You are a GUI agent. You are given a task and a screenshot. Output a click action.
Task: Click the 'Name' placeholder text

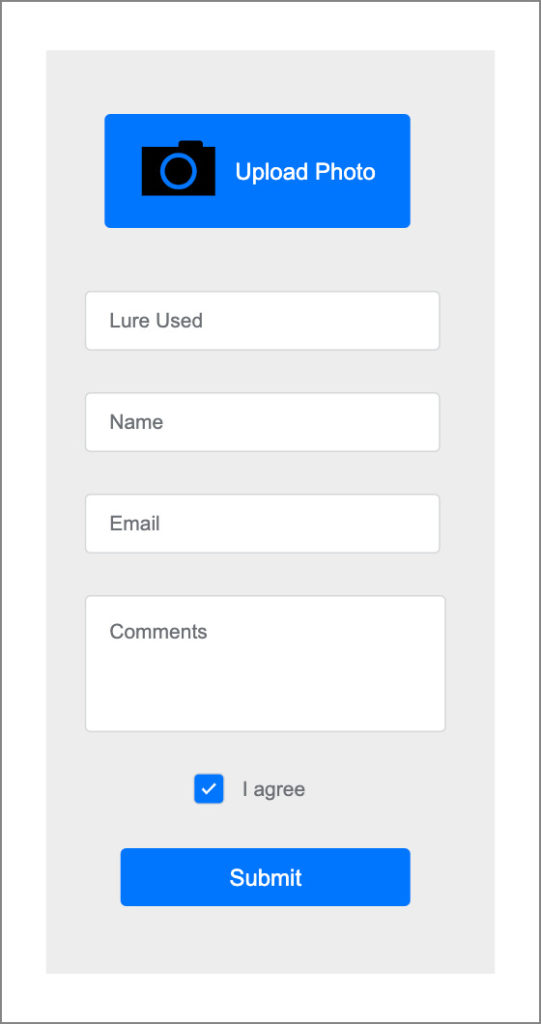tap(136, 422)
